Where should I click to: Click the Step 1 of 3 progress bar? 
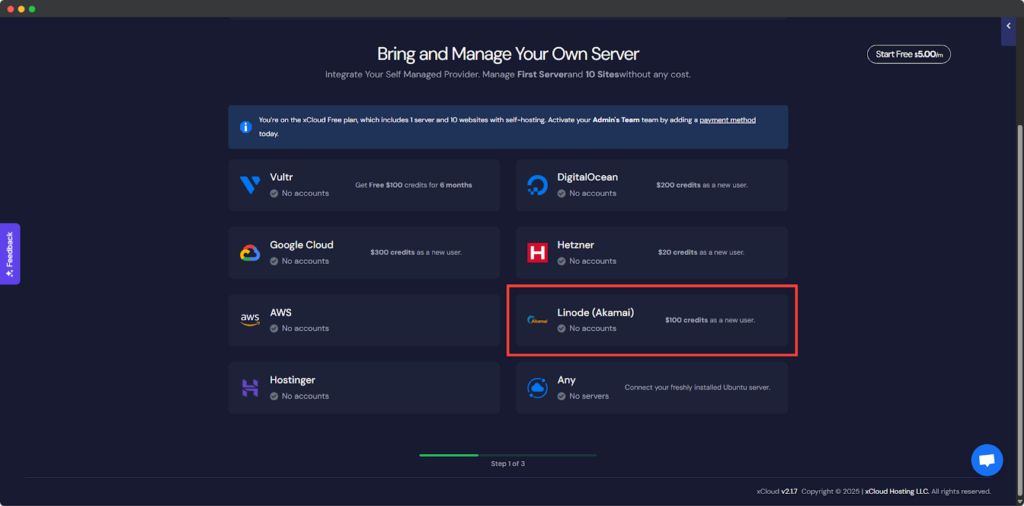508,455
